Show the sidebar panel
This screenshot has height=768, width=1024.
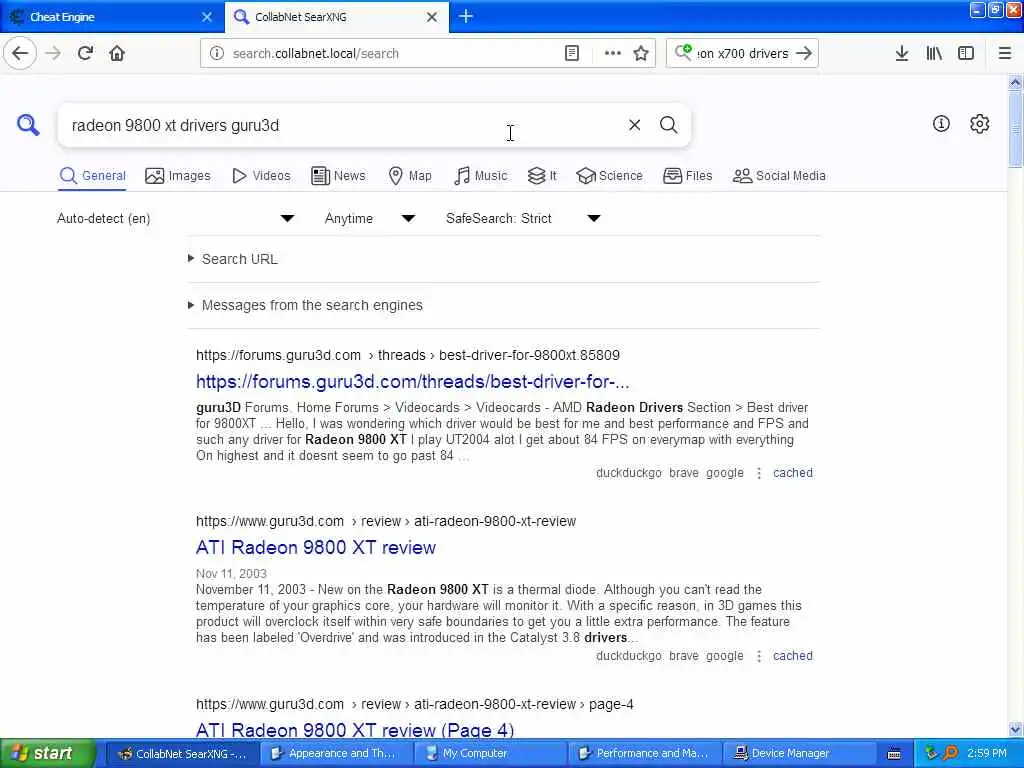[x=966, y=53]
